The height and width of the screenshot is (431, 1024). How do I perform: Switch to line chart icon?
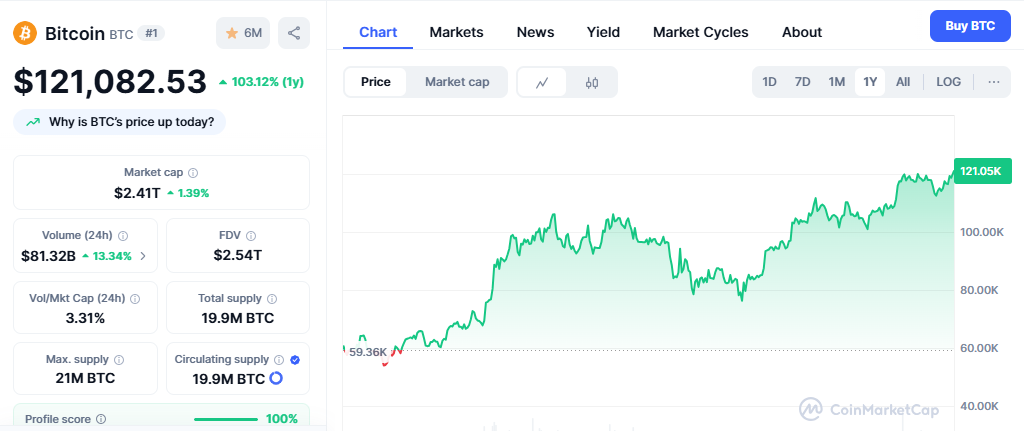[541, 82]
